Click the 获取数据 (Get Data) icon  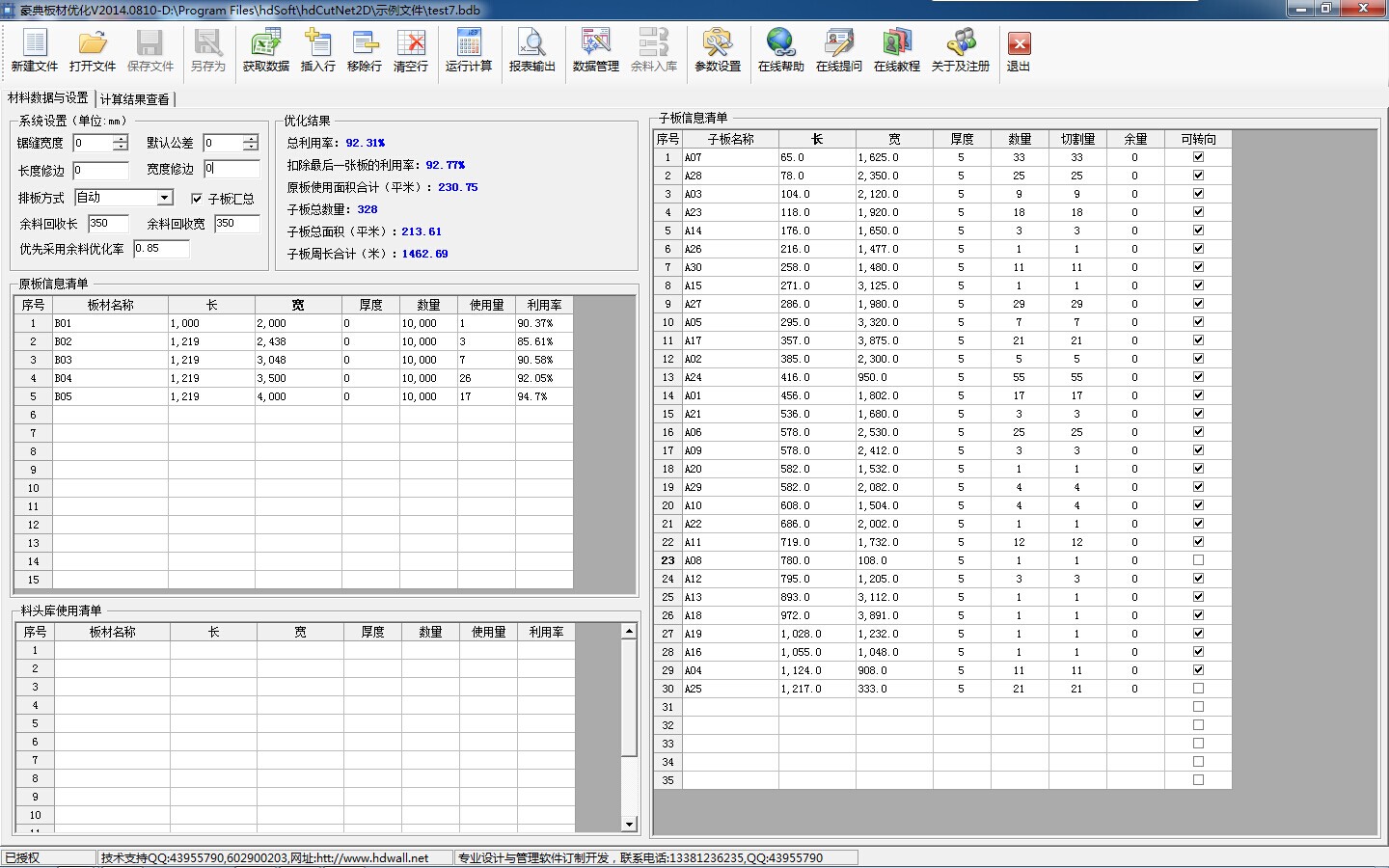point(266,50)
